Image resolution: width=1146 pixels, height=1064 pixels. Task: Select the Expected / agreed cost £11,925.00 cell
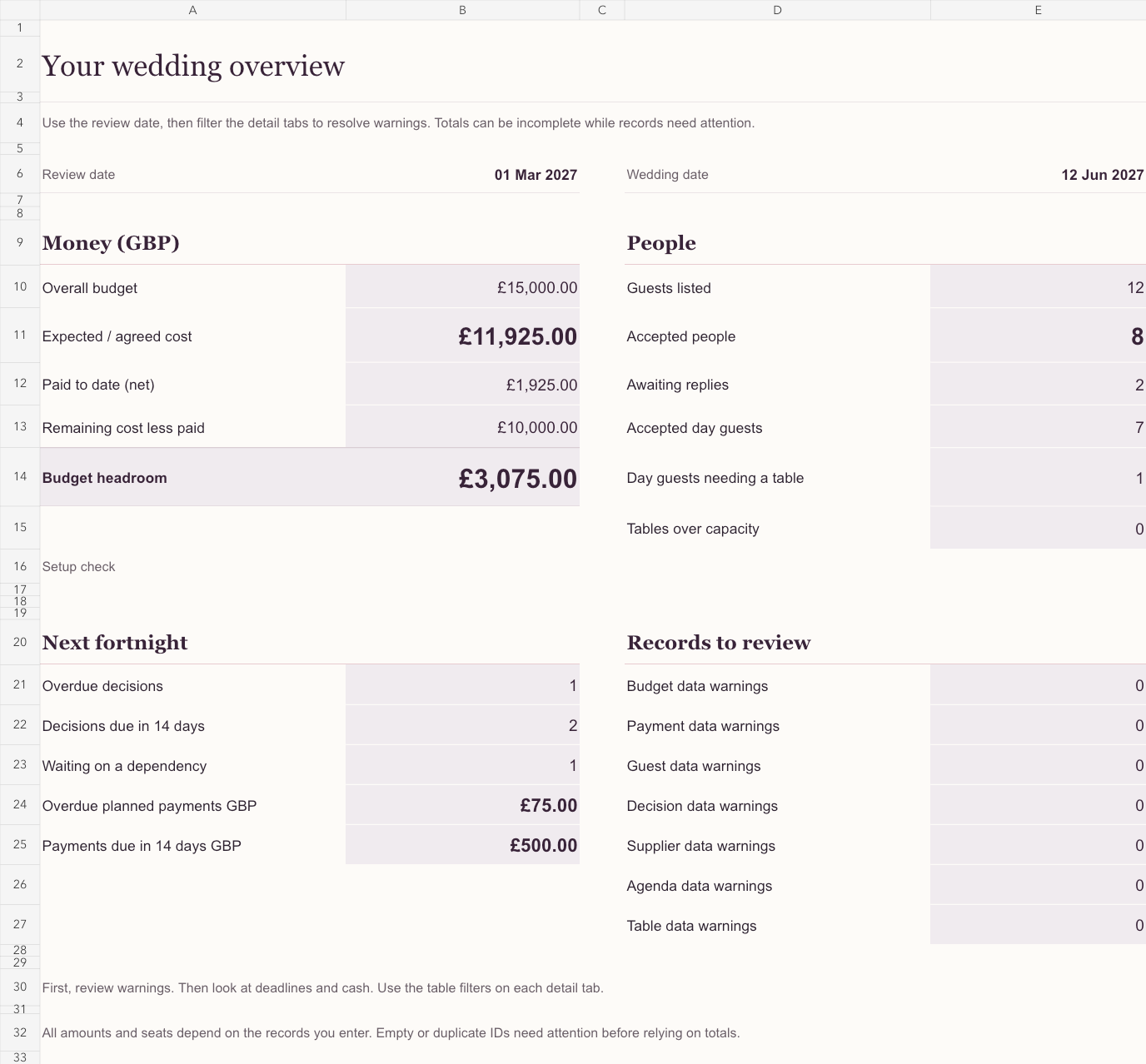coord(462,336)
